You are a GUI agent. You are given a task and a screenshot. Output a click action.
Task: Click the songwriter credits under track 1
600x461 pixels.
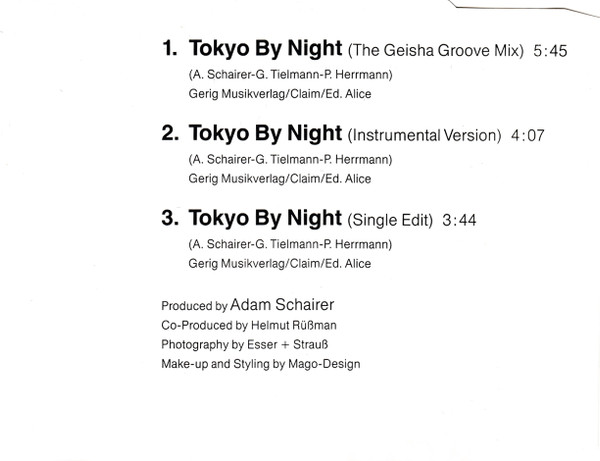tap(289, 77)
